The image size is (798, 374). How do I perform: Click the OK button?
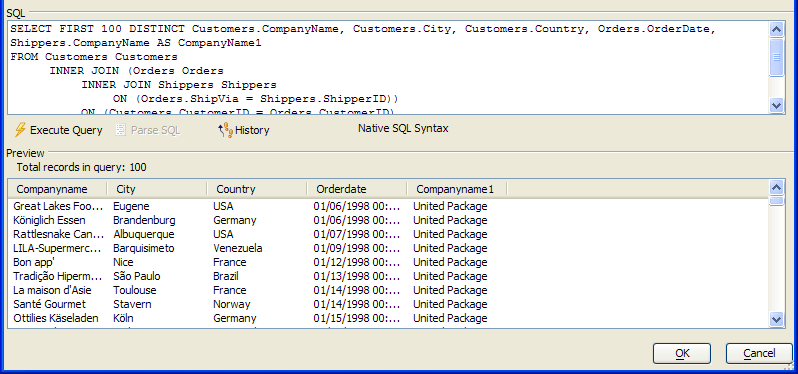pos(682,353)
